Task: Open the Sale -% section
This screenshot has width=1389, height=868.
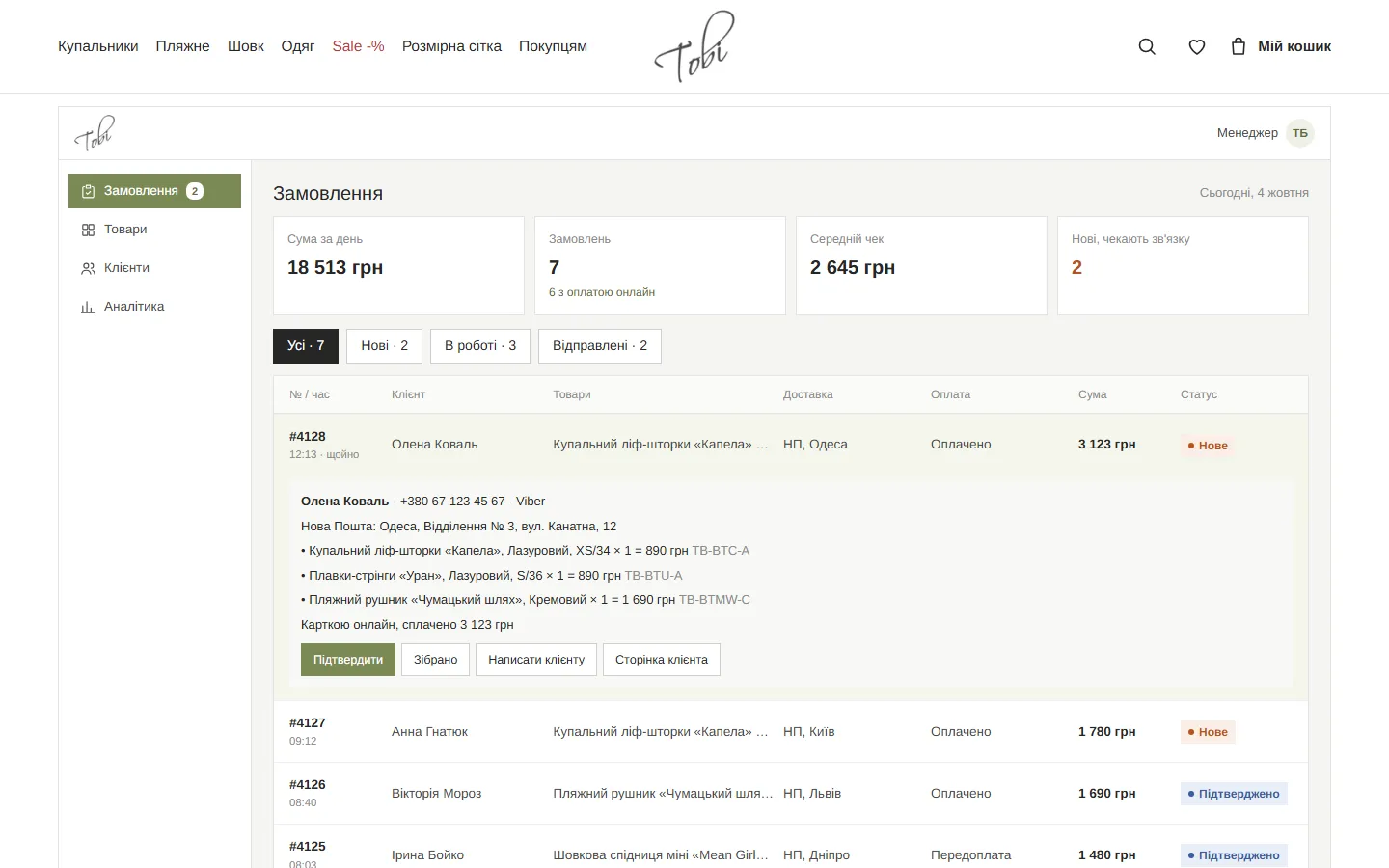Action: 359,46
